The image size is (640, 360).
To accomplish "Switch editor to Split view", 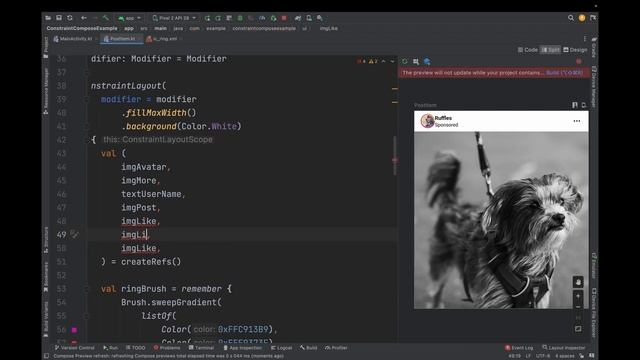I will (x=550, y=50).
